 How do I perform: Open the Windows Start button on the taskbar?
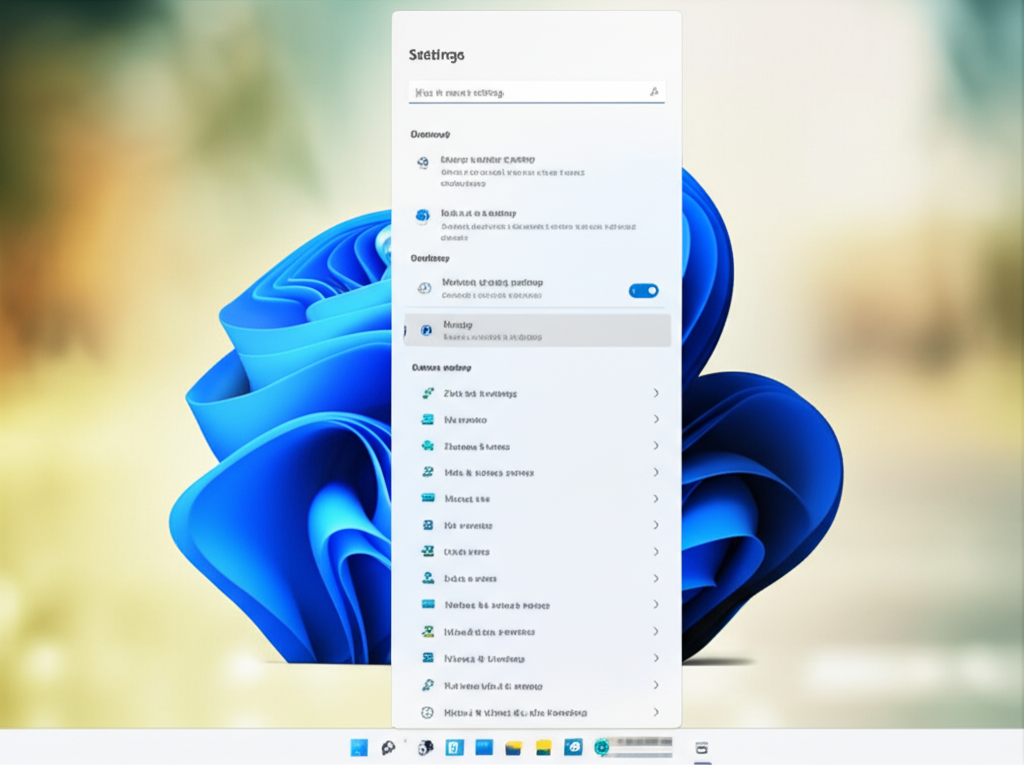pyautogui.click(x=359, y=747)
